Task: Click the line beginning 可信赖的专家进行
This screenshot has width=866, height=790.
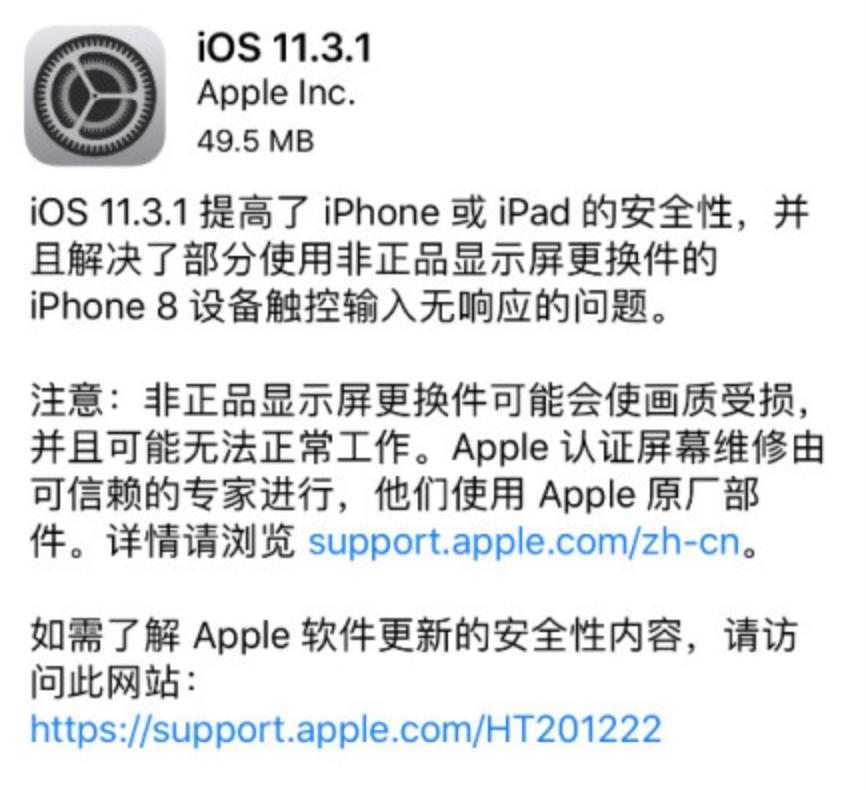Action: (395, 495)
